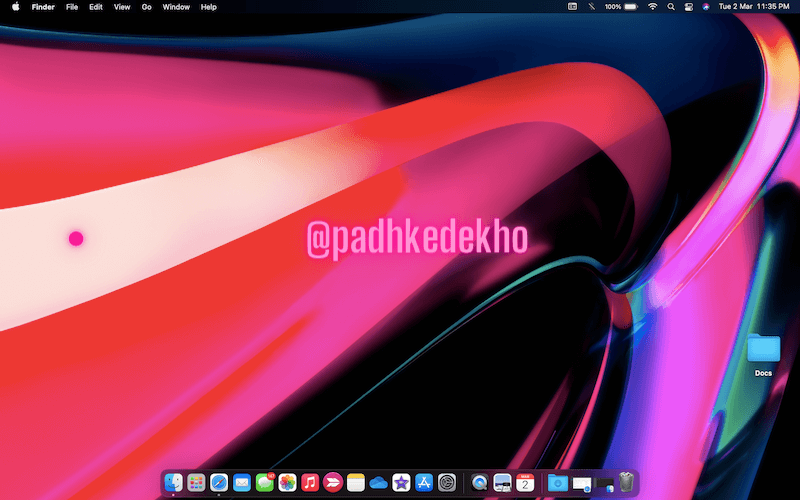Open Launchpad in the Dock
This screenshot has height=500, width=800.
point(196,482)
